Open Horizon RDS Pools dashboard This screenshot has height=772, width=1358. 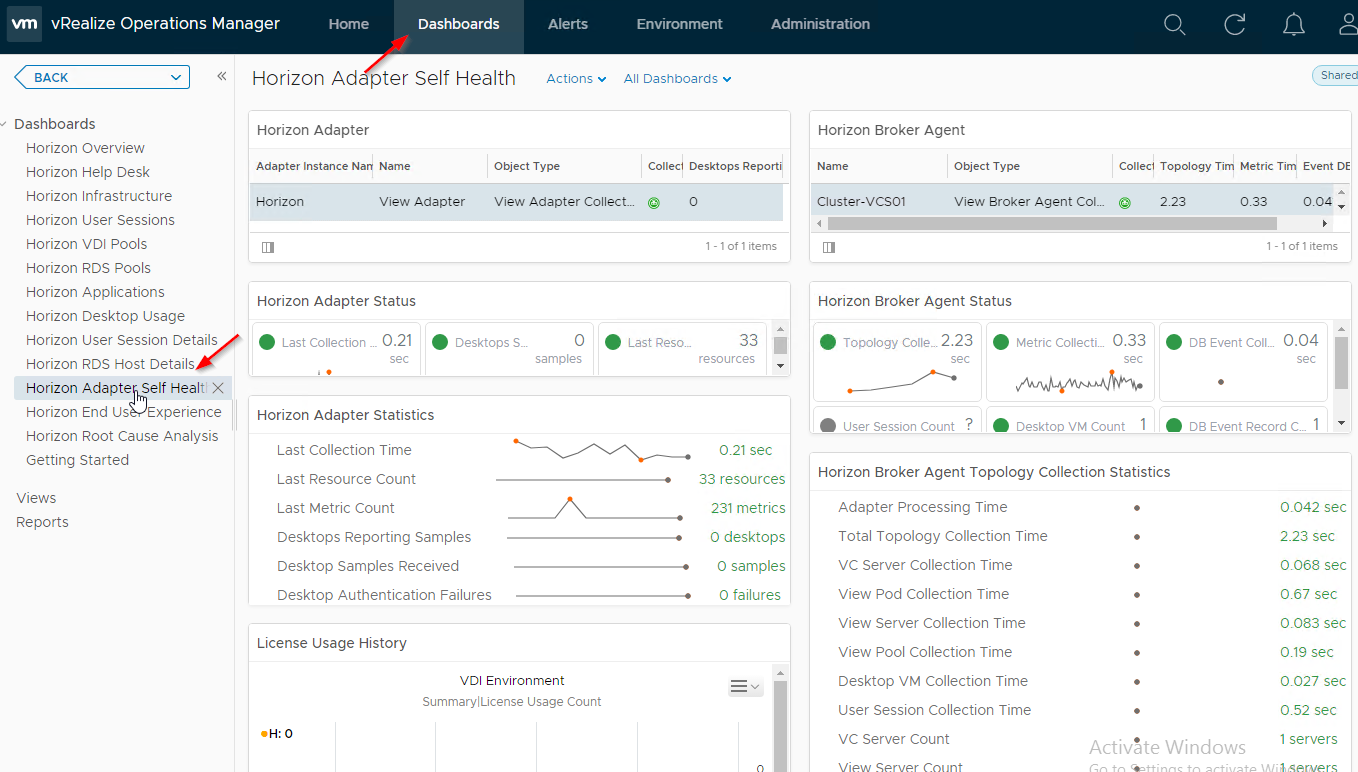click(x=88, y=268)
